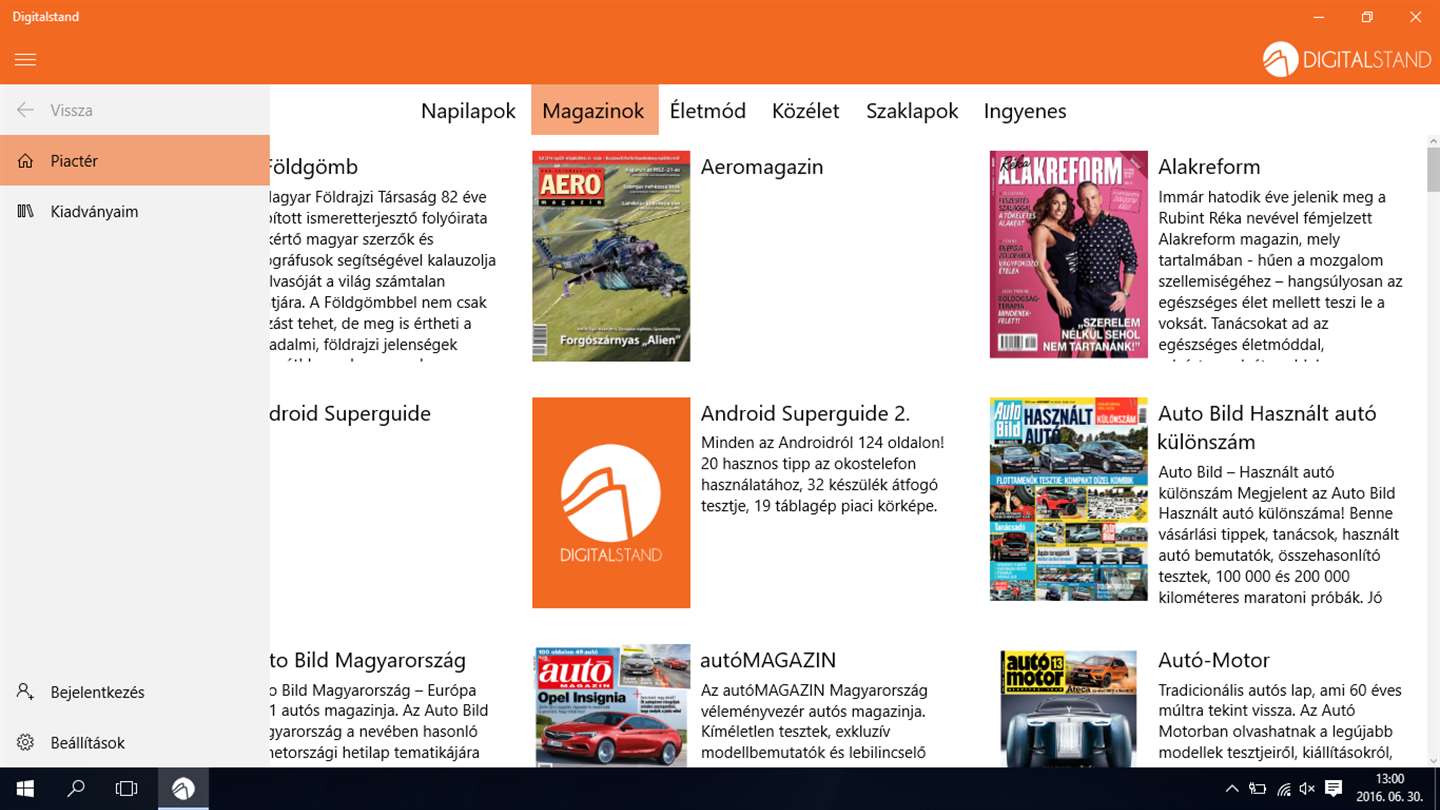Open the Alakreform cover thumbnail

pyautogui.click(x=1068, y=254)
